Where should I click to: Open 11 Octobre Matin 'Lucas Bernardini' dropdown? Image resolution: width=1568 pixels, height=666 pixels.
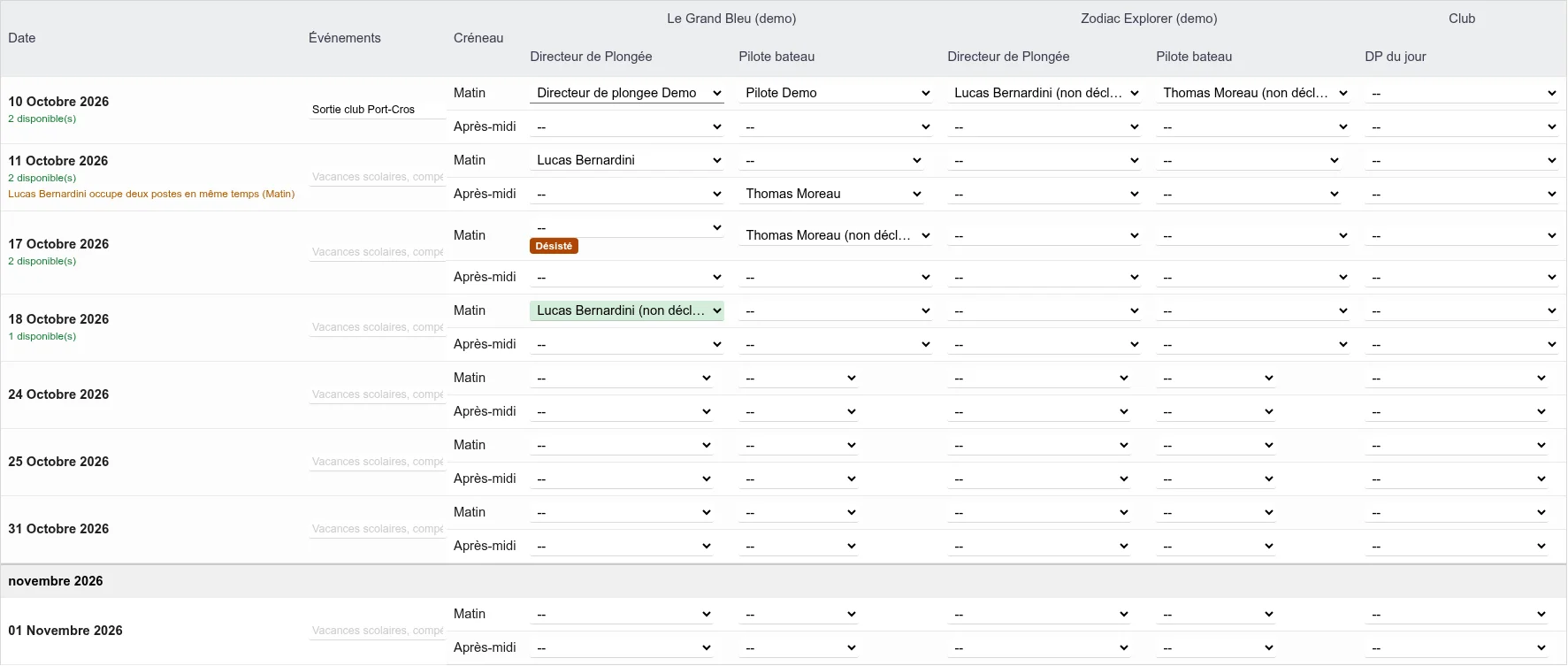click(x=627, y=160)
